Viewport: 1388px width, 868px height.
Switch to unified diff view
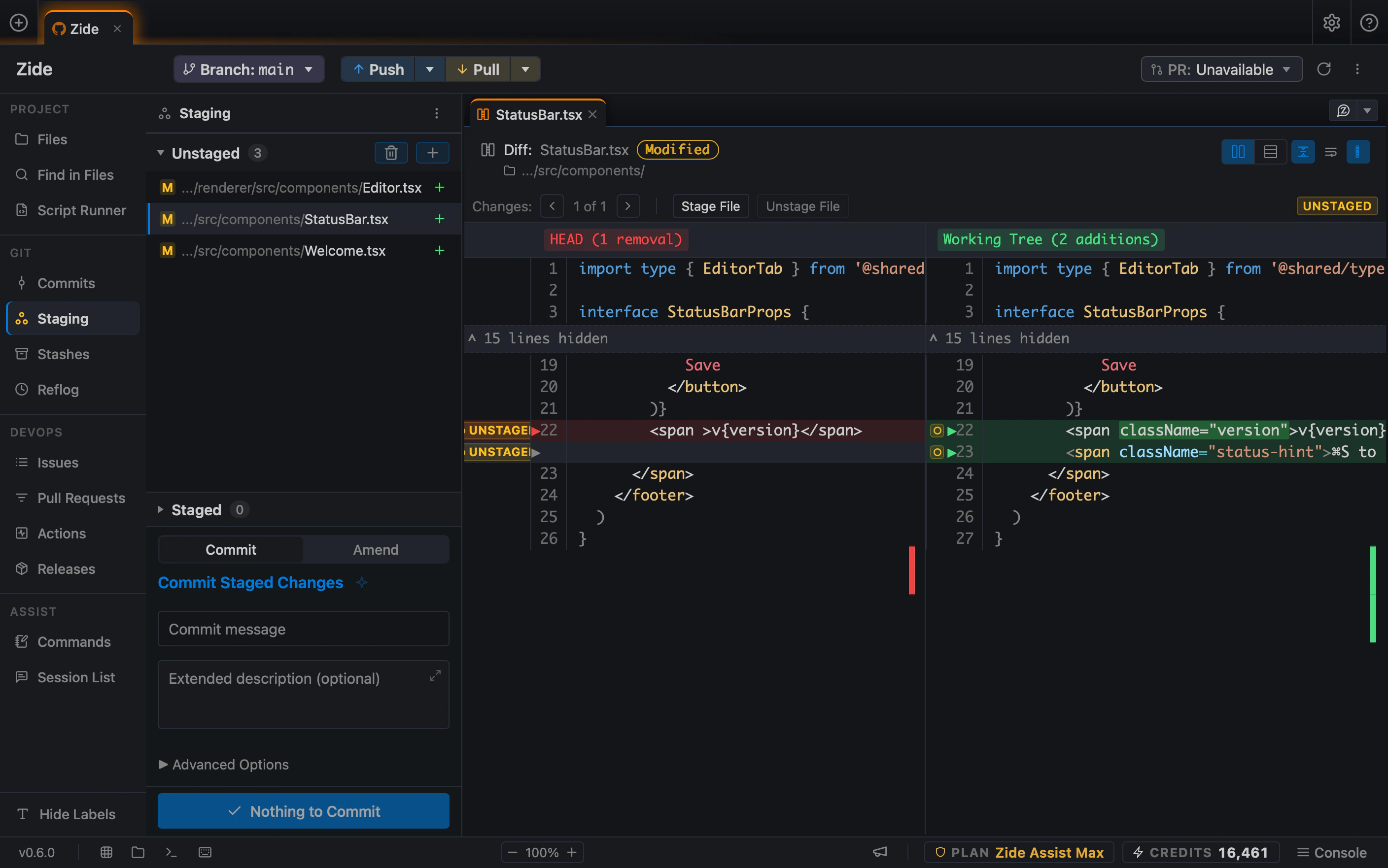click(x=1270, y=152)
